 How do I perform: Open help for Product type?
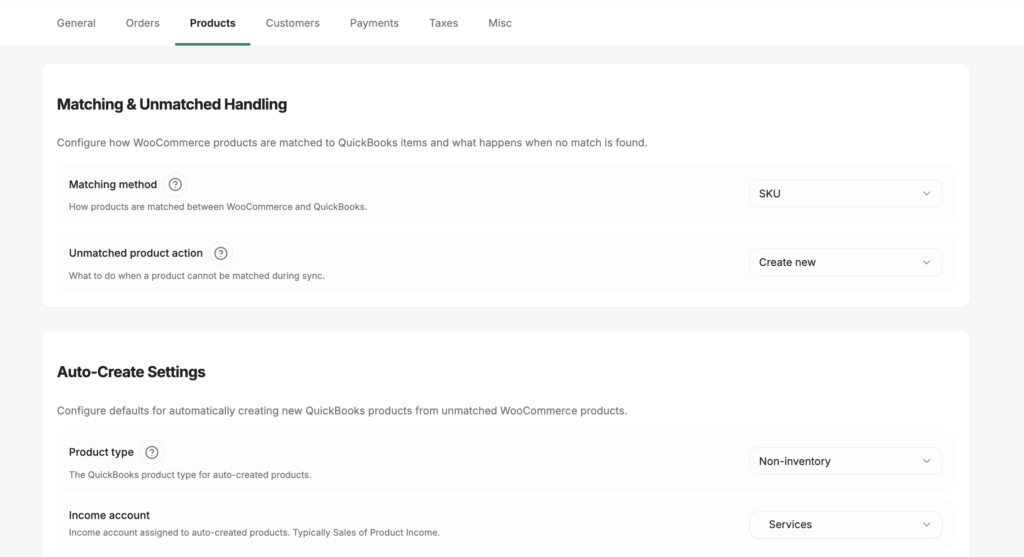tap(152, 453)
